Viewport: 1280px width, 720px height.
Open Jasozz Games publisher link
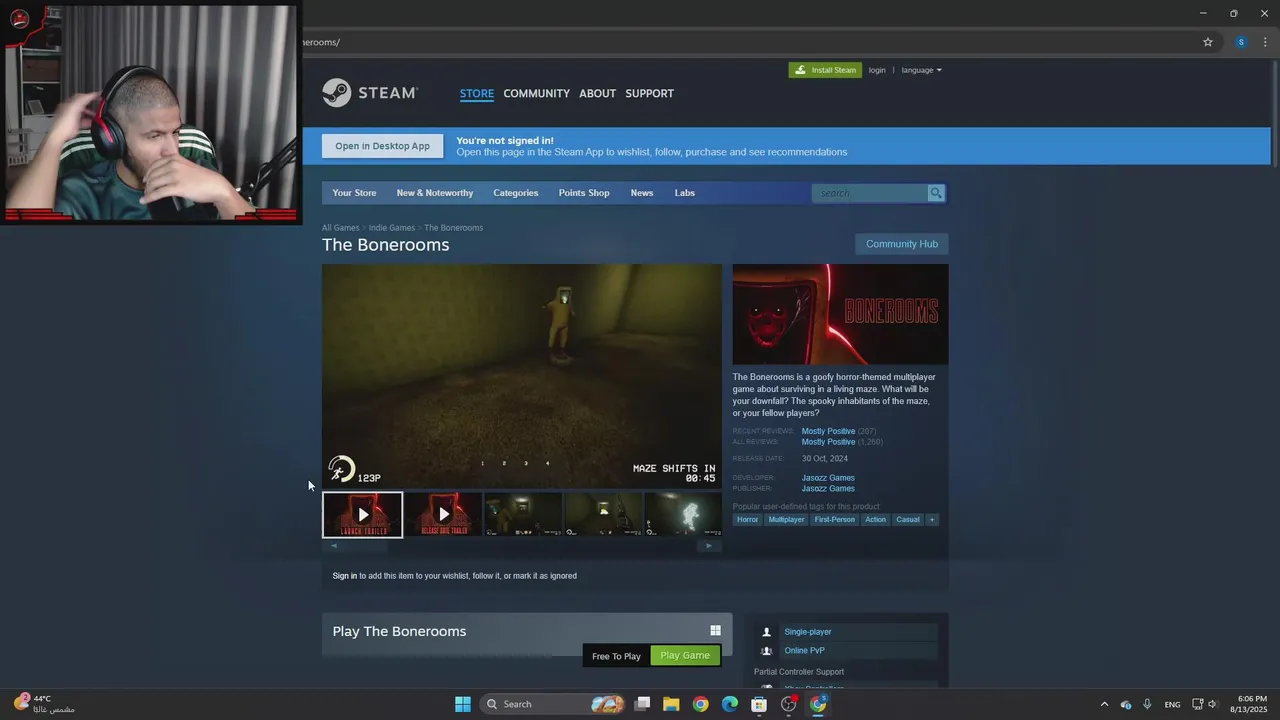pos(828,489)
